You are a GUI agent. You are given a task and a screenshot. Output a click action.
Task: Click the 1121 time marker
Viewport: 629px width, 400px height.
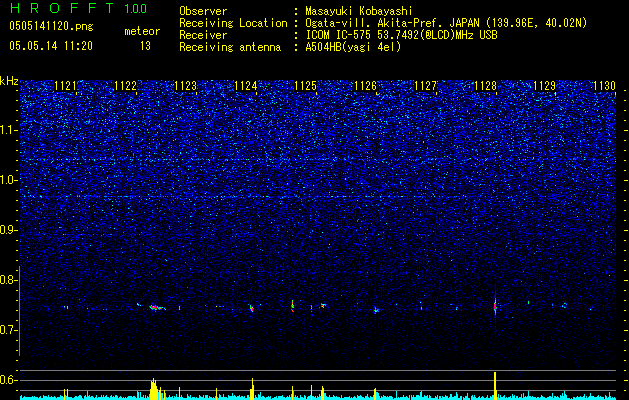pyautogui.click(x=65, y=86)
